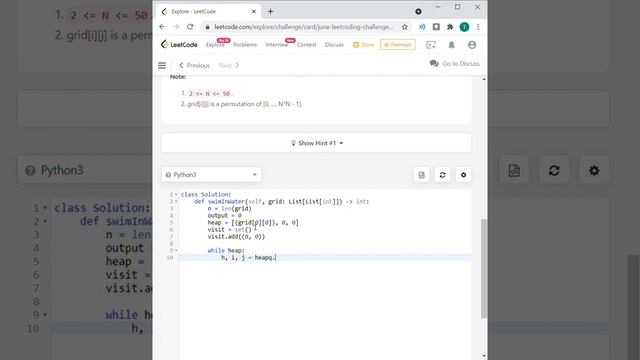Open the Problems menu

pyautogui.click(x=245, y=45)
